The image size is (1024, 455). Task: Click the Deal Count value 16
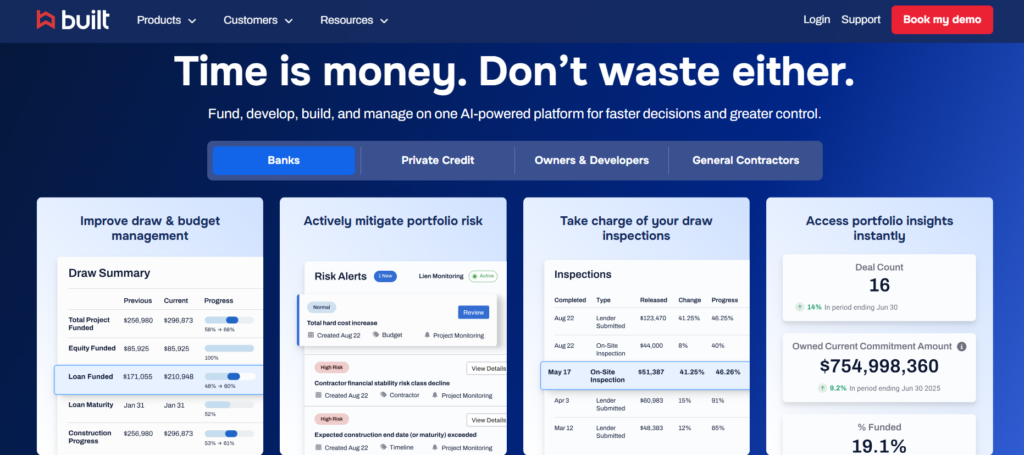point(879,285)
